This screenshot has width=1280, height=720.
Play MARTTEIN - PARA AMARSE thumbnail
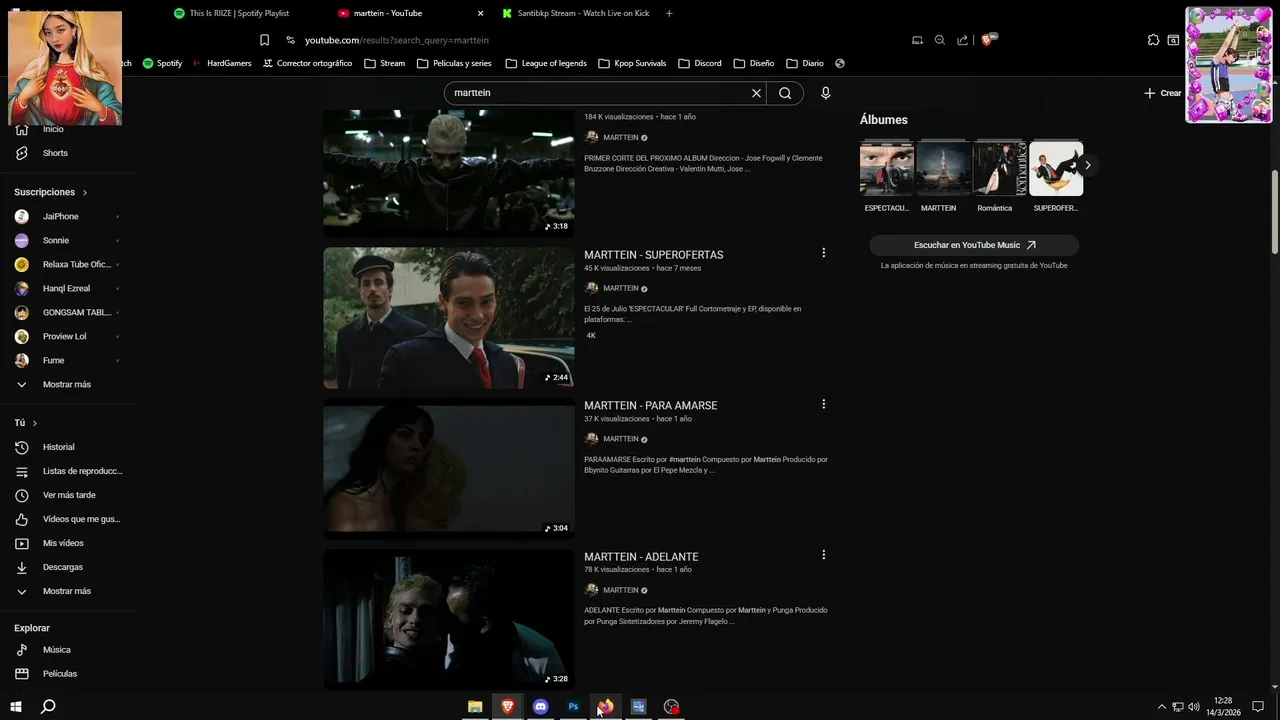click(449, 469)
